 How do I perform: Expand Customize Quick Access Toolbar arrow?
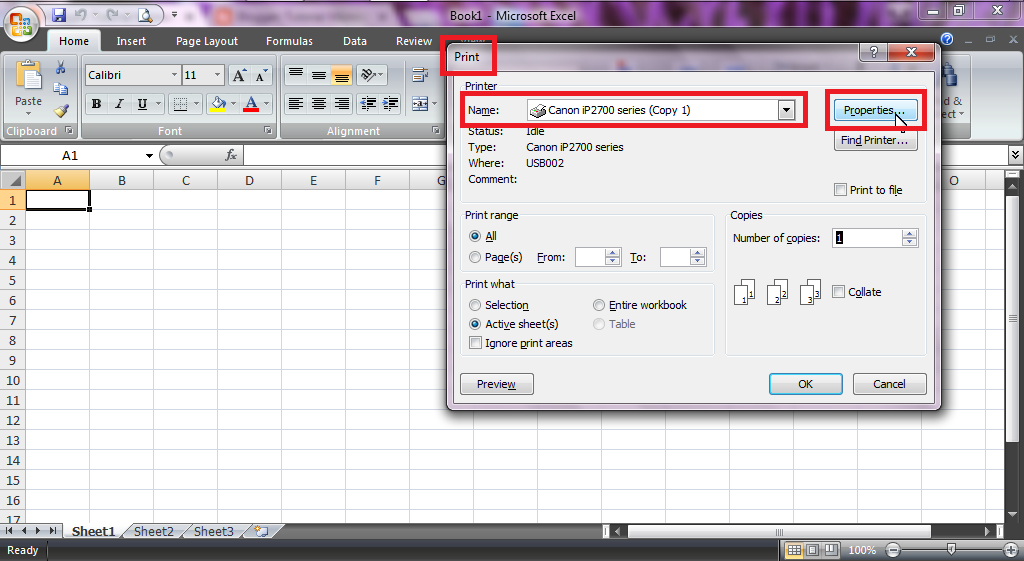tap(174, 14)
